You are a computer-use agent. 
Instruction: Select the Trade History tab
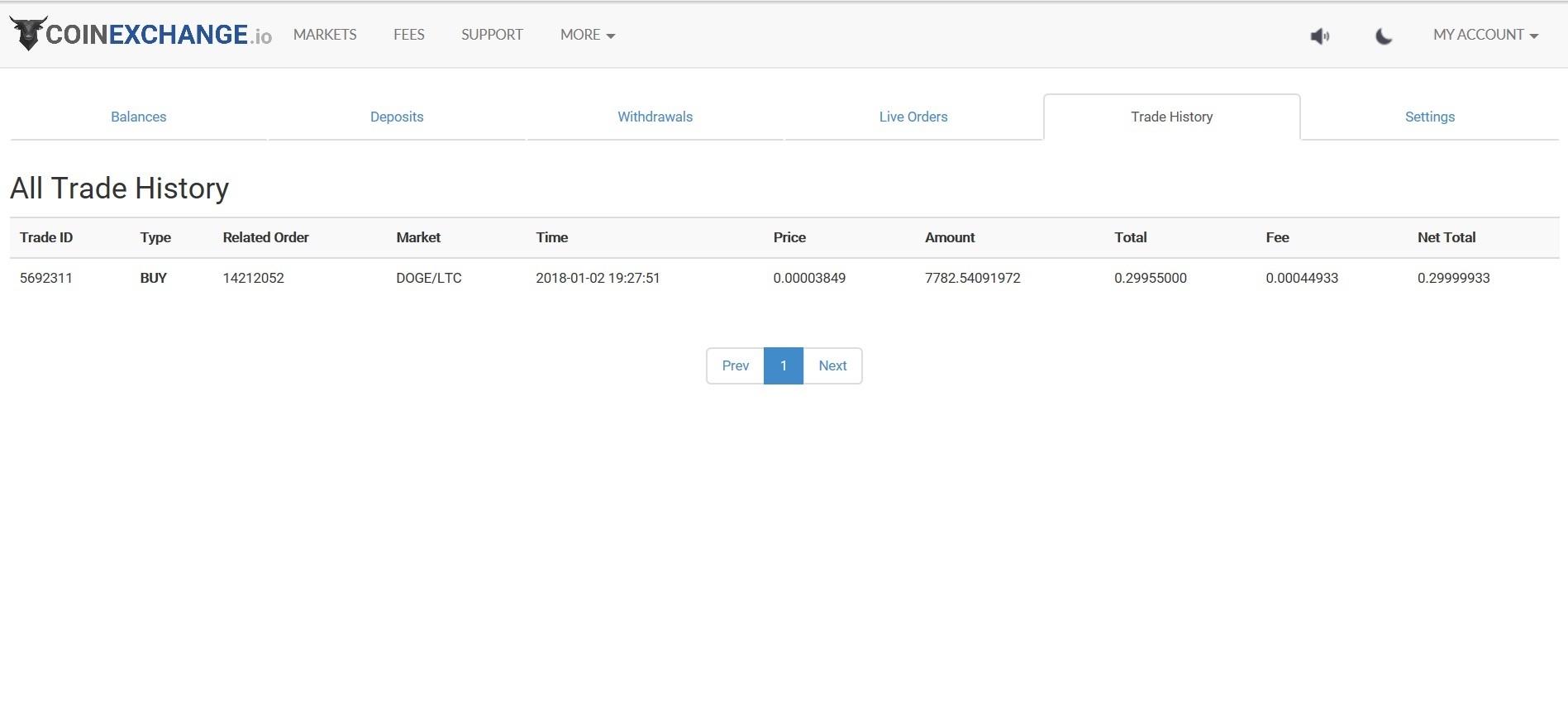(x=1172, y=117)
